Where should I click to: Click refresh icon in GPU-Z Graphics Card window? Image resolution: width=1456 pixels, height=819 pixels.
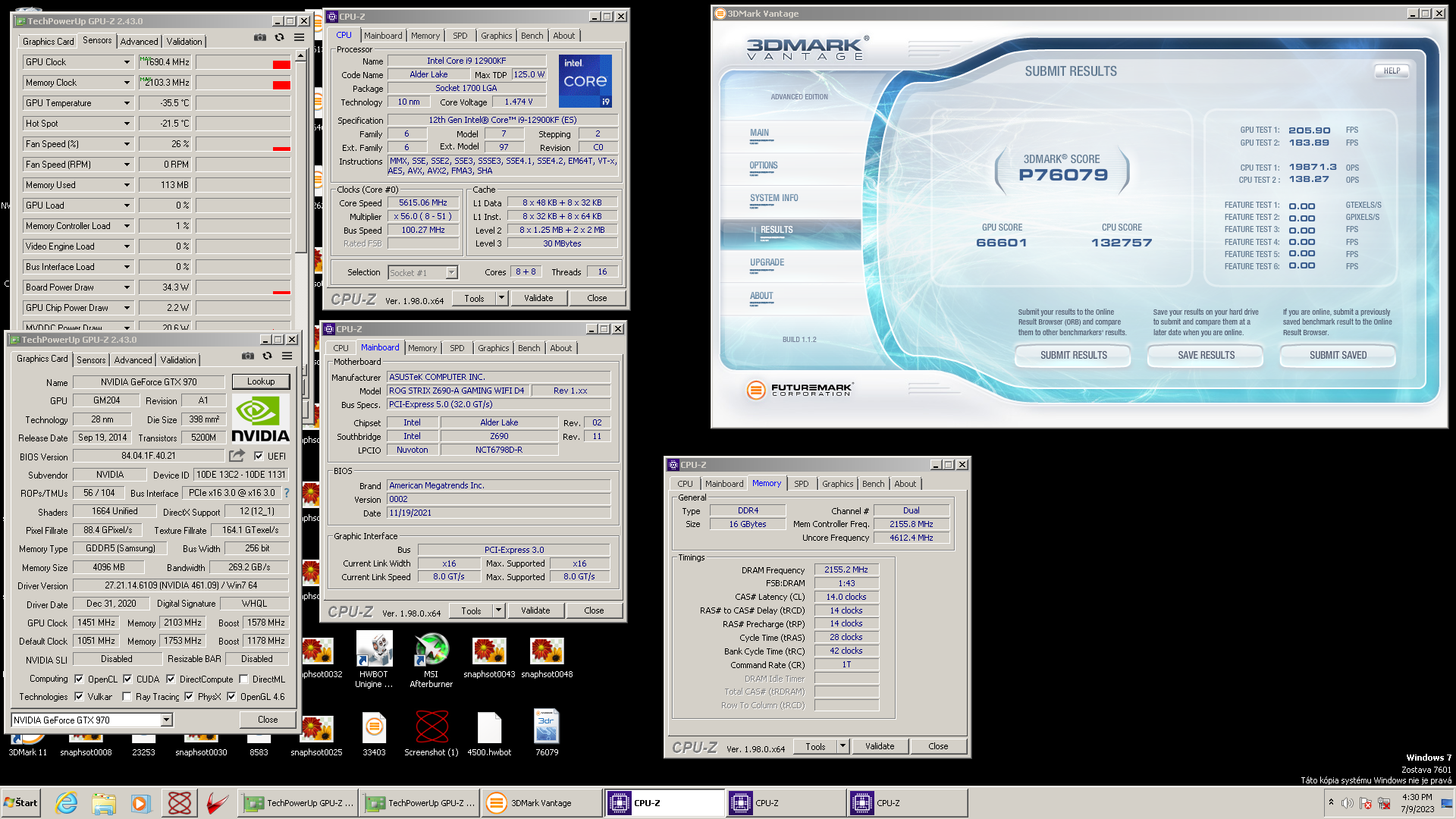(x=267, y=356)
